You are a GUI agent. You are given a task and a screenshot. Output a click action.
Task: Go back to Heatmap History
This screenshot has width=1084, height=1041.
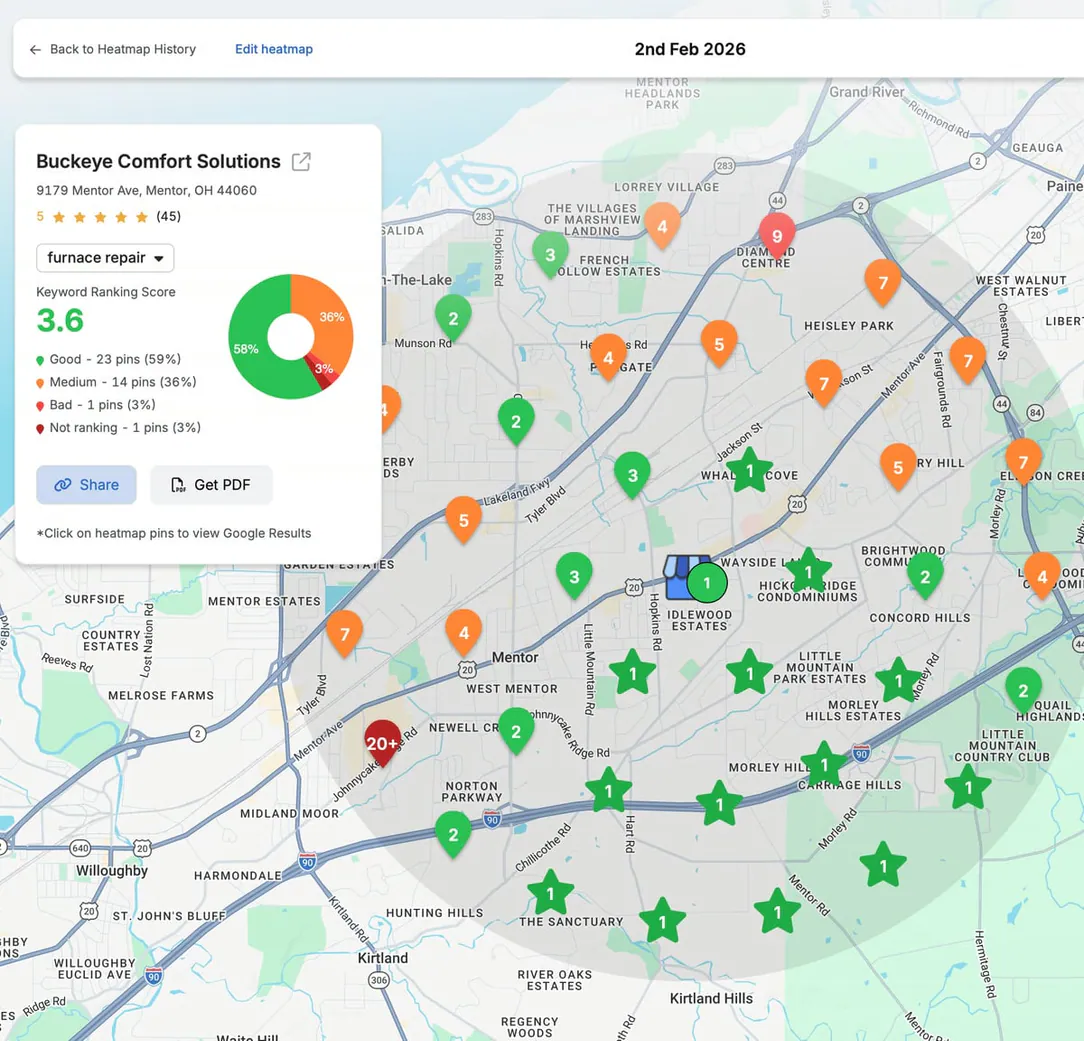click(112, 49)
